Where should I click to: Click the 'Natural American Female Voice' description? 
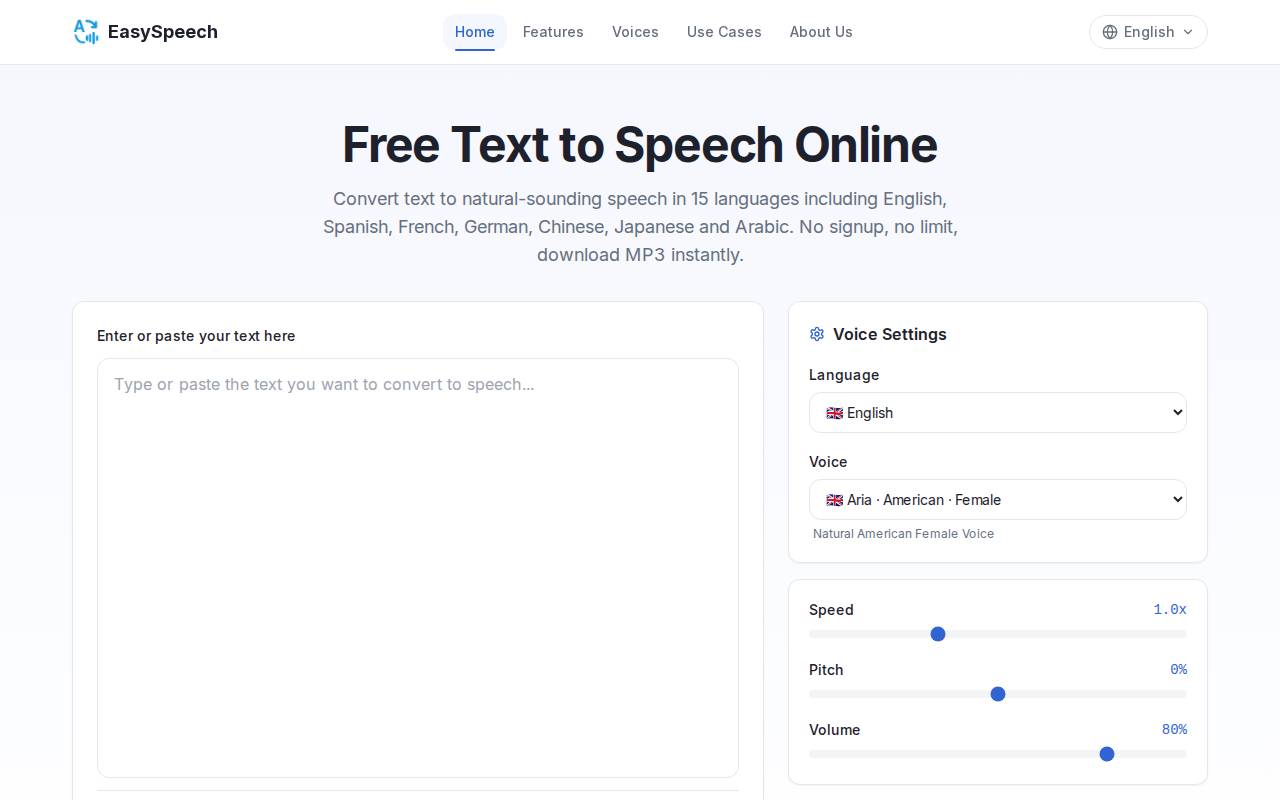[x=904, y=534]
